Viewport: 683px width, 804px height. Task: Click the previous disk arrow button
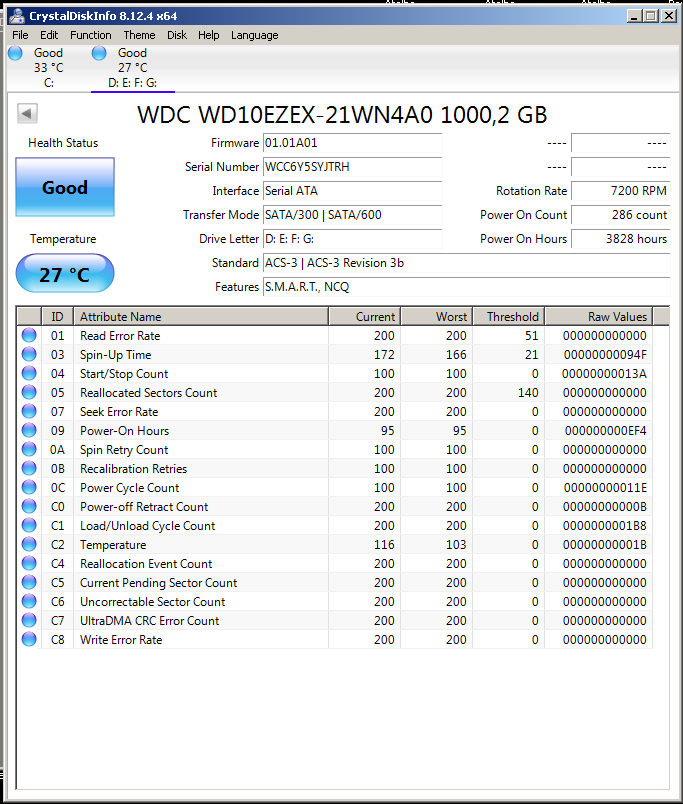[27, 113]
